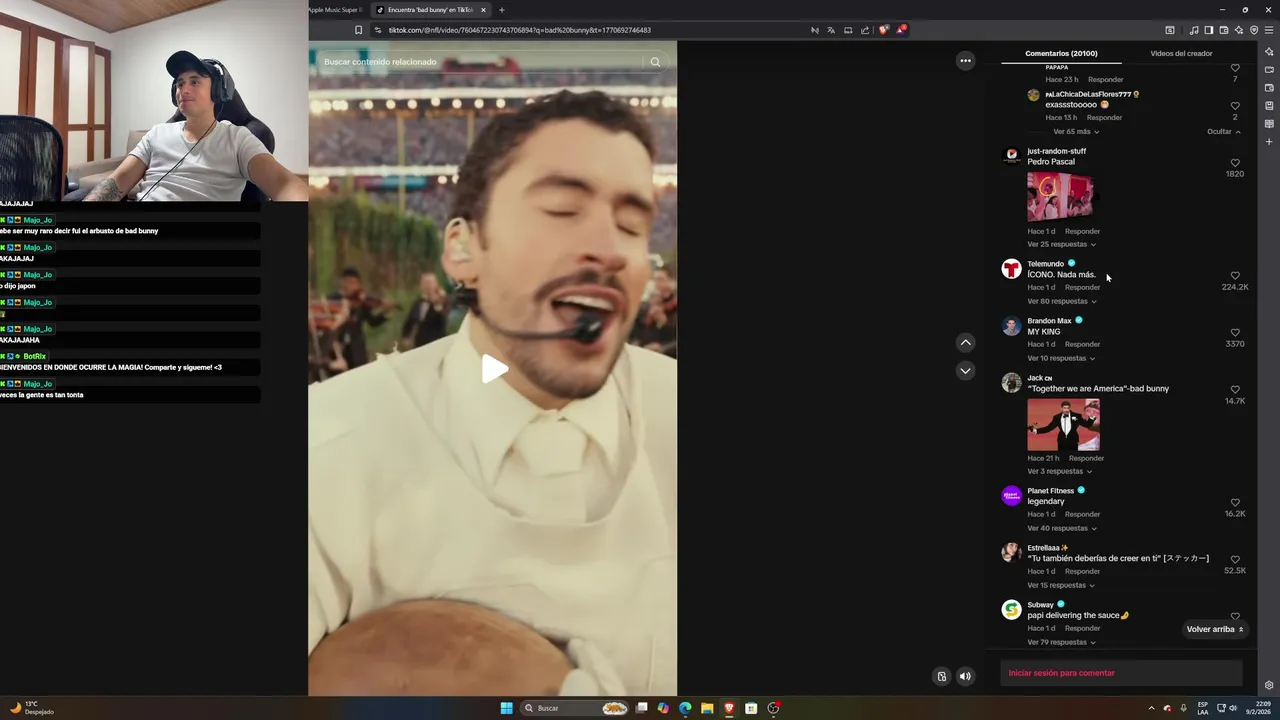This screenshot has width=1280, height=720.
Task: Open the VPN shield toolbar icon
Action: (1254, 30)
